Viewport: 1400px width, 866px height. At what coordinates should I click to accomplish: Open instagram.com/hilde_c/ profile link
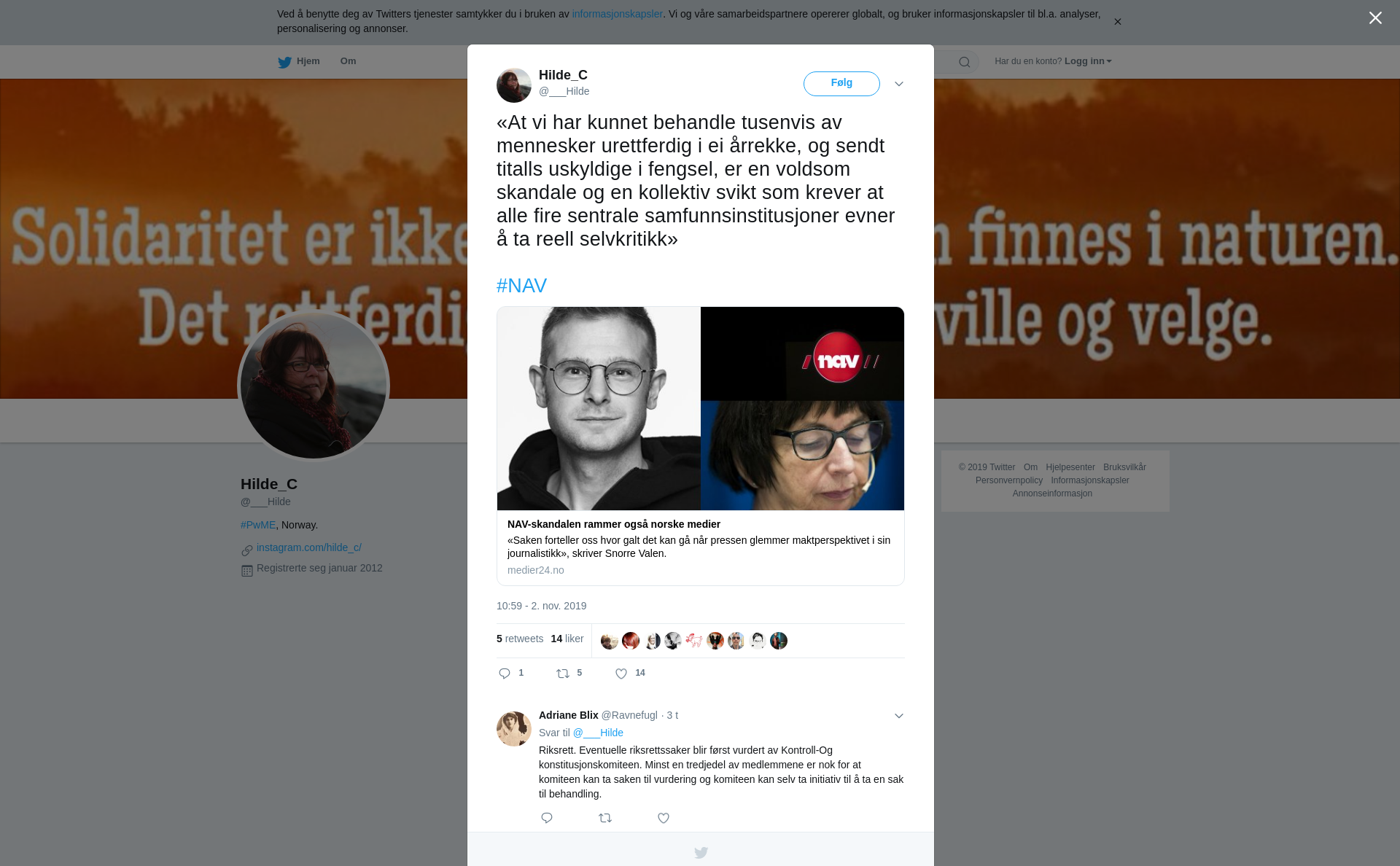click(309, 547)
